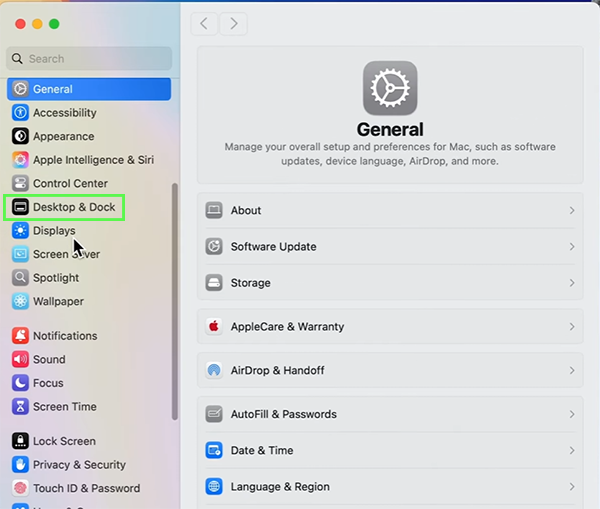Image resolution: width=600 pixels, height=509 pixels.
Task: Select Apple Intelligence & Siri label
Action: tap(93, 160)
